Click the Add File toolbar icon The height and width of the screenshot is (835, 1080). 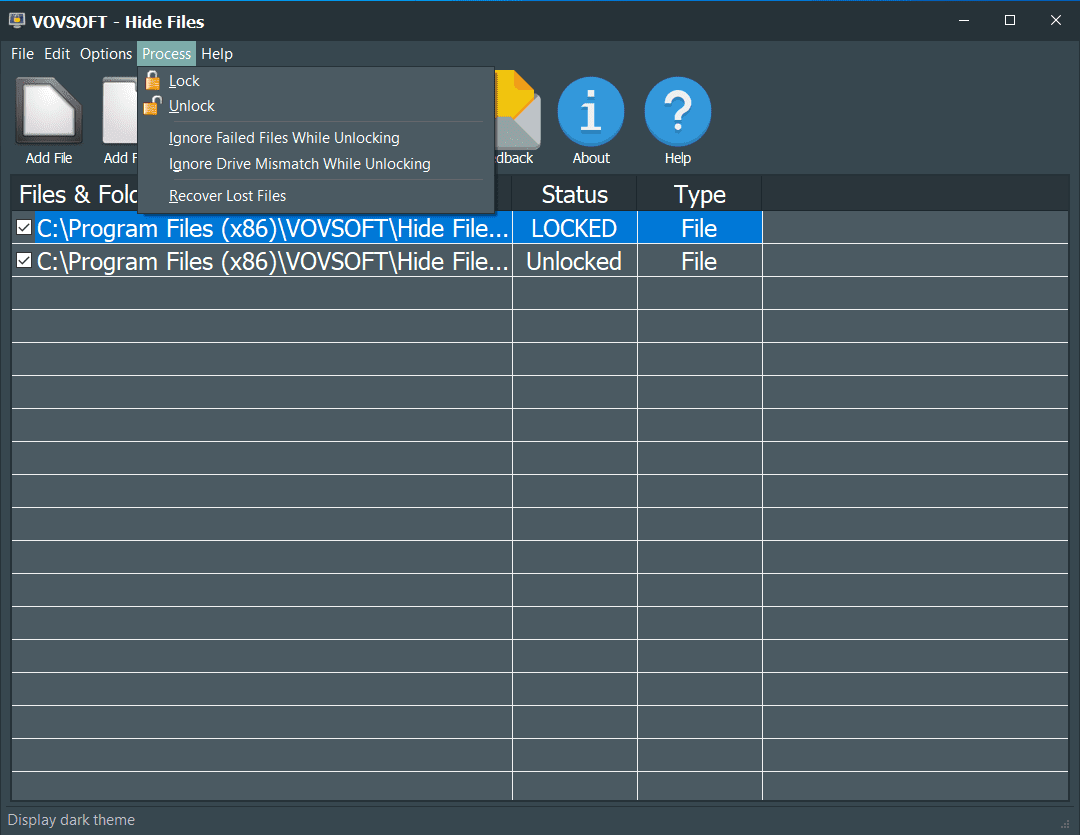[49, 111]
